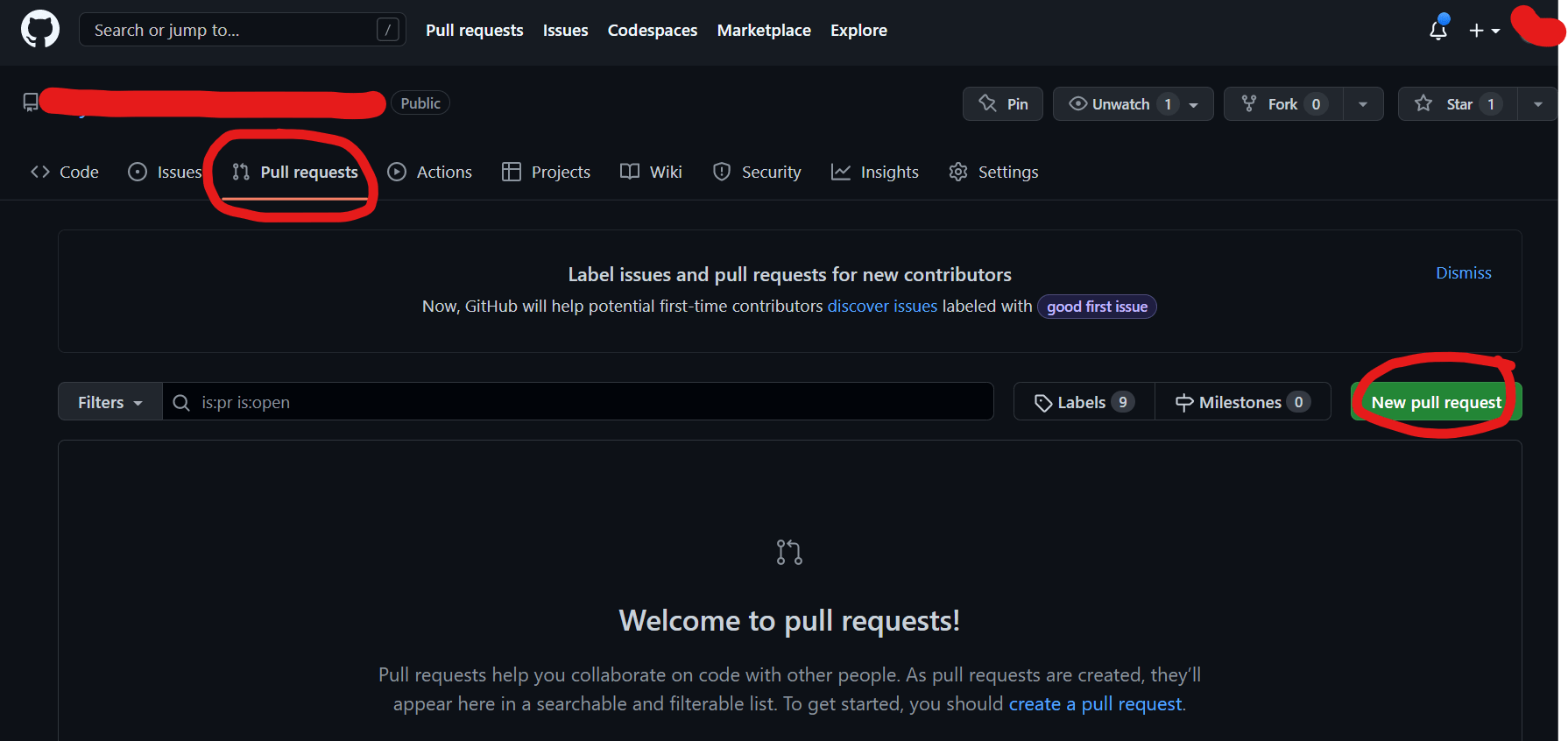The image size is (1568, 741).
Task: Expand the Fork options arrow
Action: (1363, 103)
